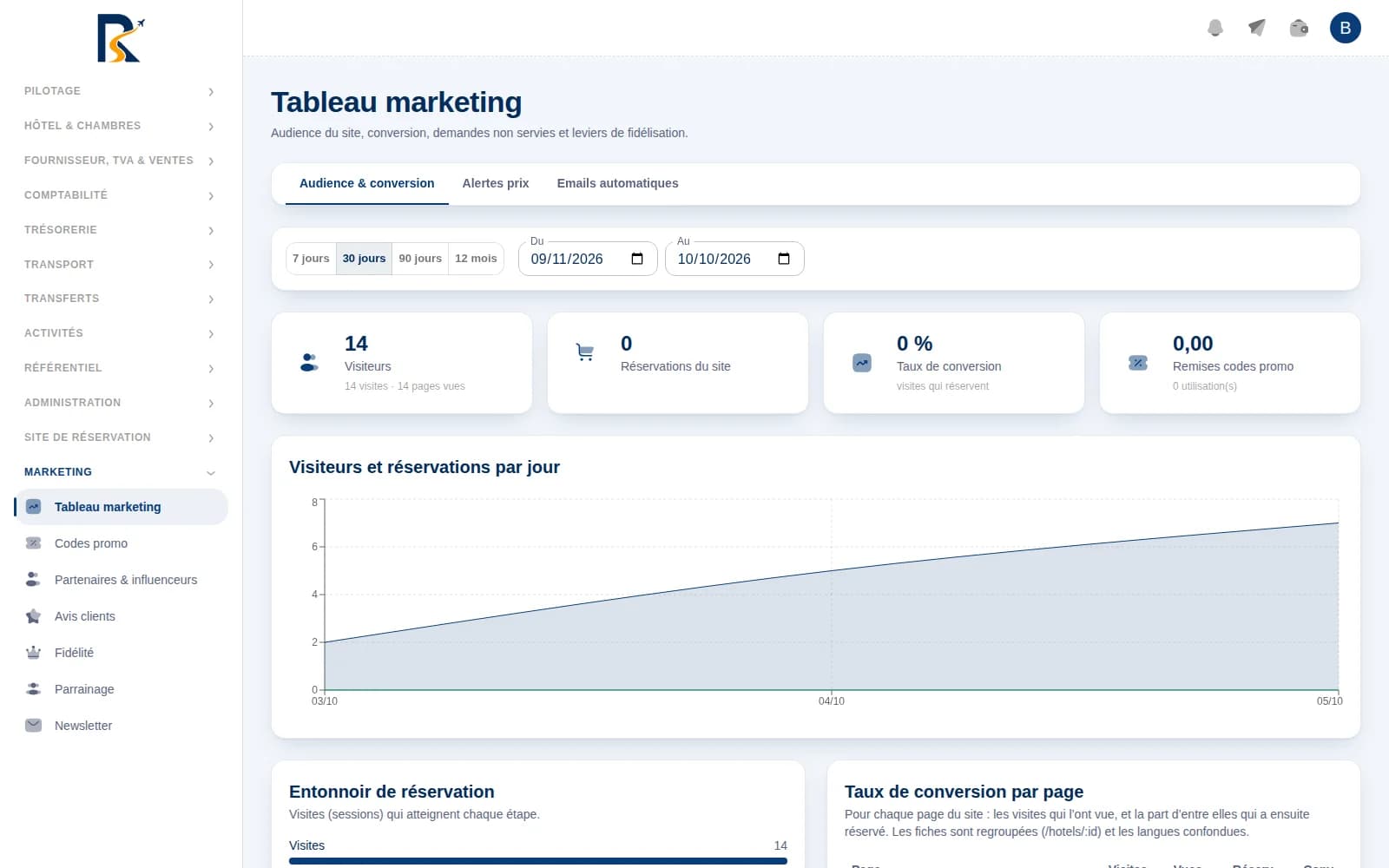This screenshot has width=1389, height=868.
Task: Click the Partenaires & influenceurs people icon
Action: point(34,580)
